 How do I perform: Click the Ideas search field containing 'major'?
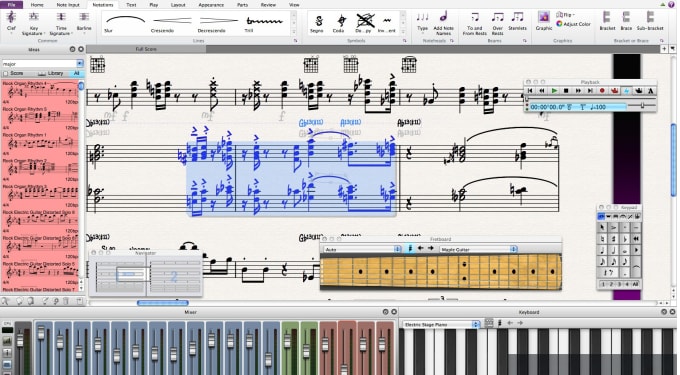[x=39, y=63]
